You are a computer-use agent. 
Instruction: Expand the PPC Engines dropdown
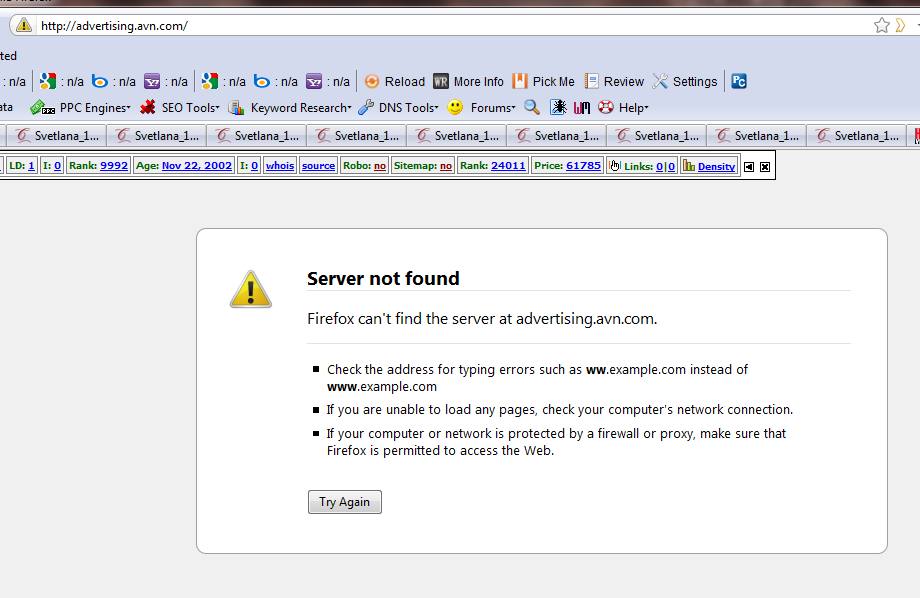coord(80,107)
